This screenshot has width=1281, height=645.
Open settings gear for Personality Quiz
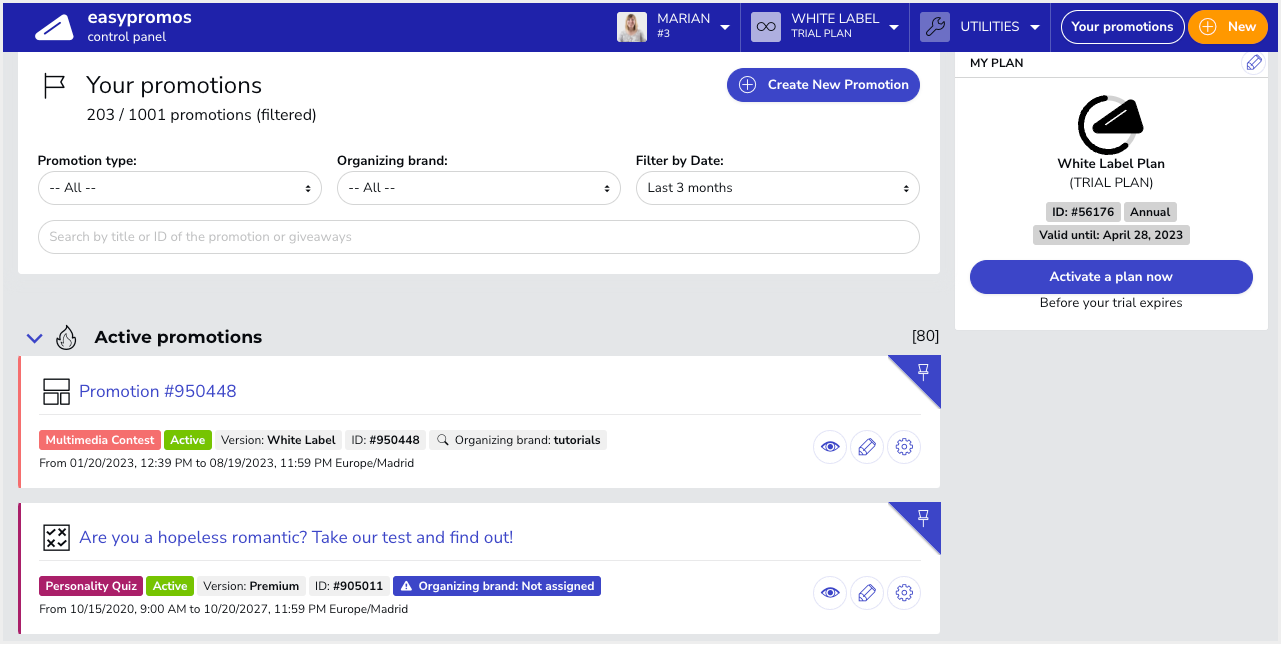tap(904, 593)
